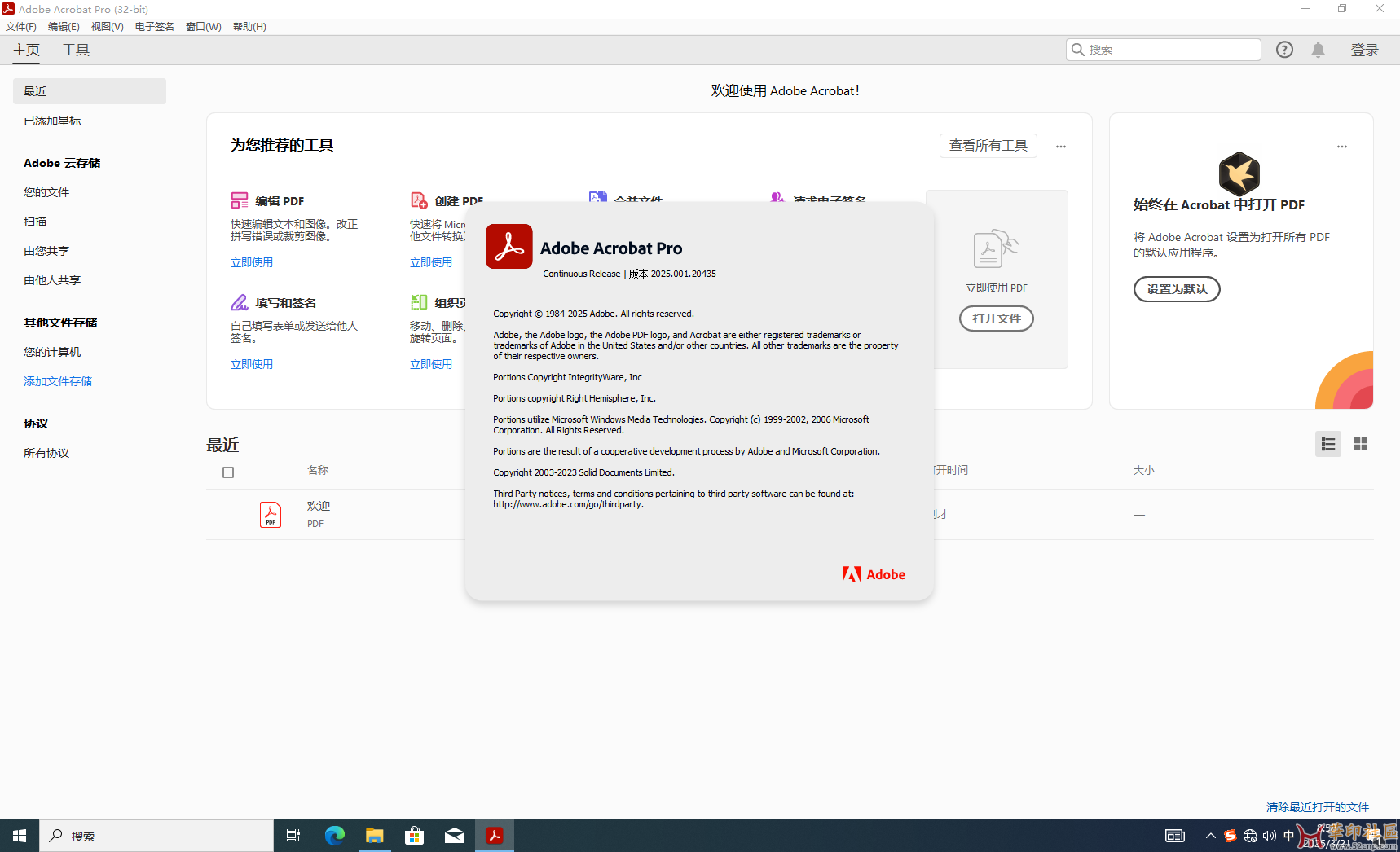Click the Create PDF tool icon
This screenshot has width=1400, height=852.
tap(419, 200)
